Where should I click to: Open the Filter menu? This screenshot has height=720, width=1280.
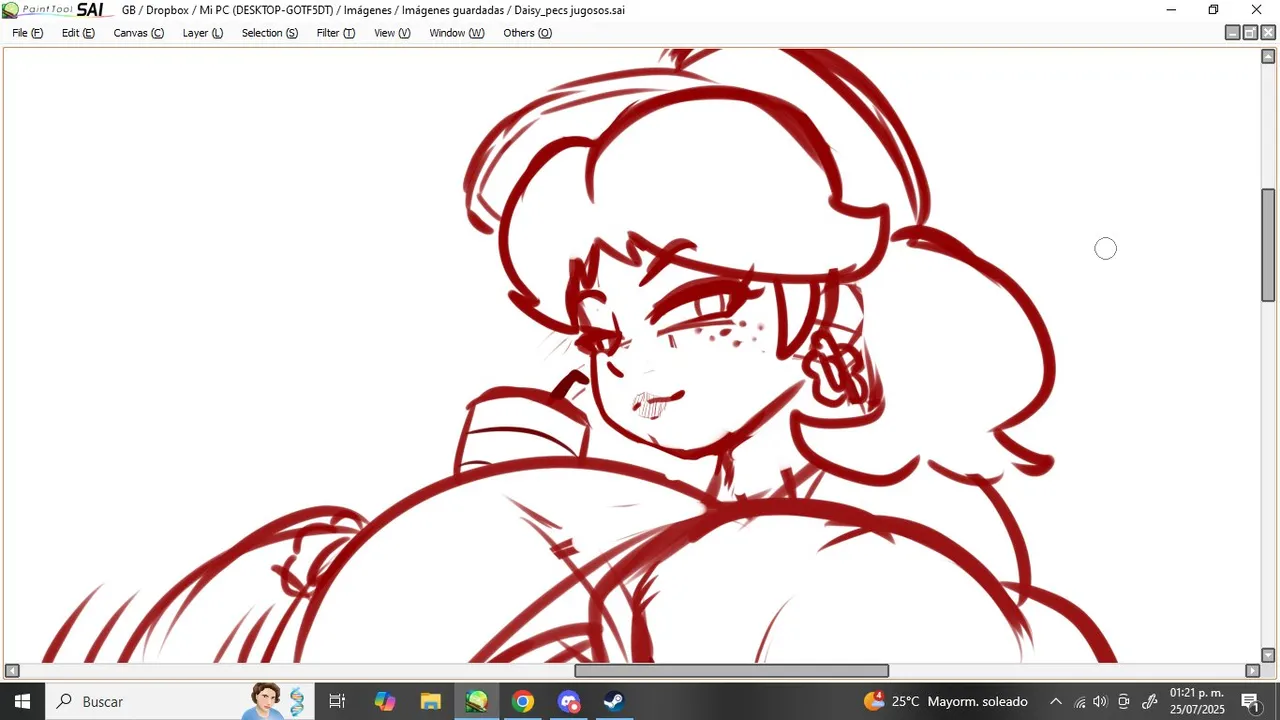click(x=335, y=33)
